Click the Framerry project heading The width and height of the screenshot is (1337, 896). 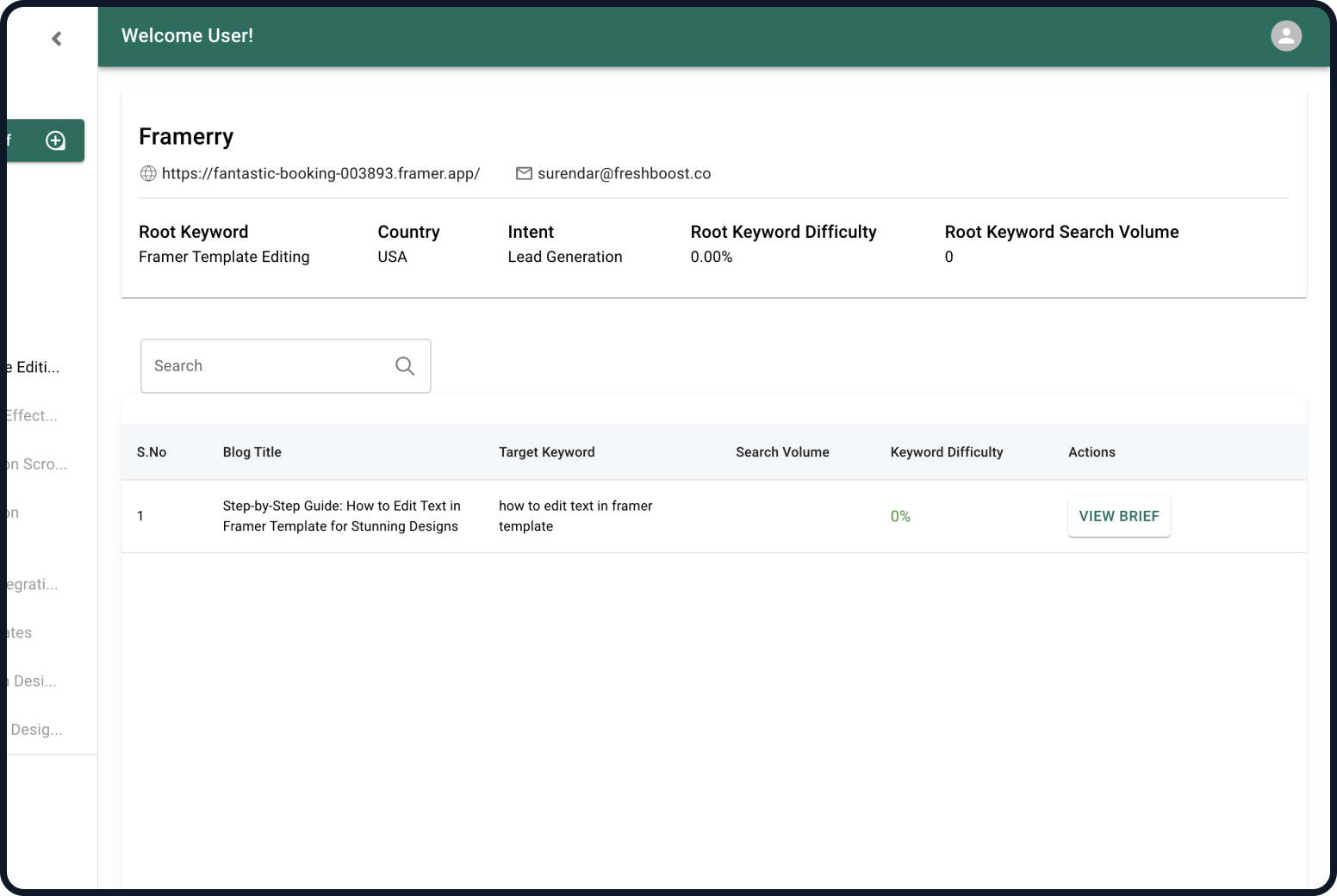186,137
